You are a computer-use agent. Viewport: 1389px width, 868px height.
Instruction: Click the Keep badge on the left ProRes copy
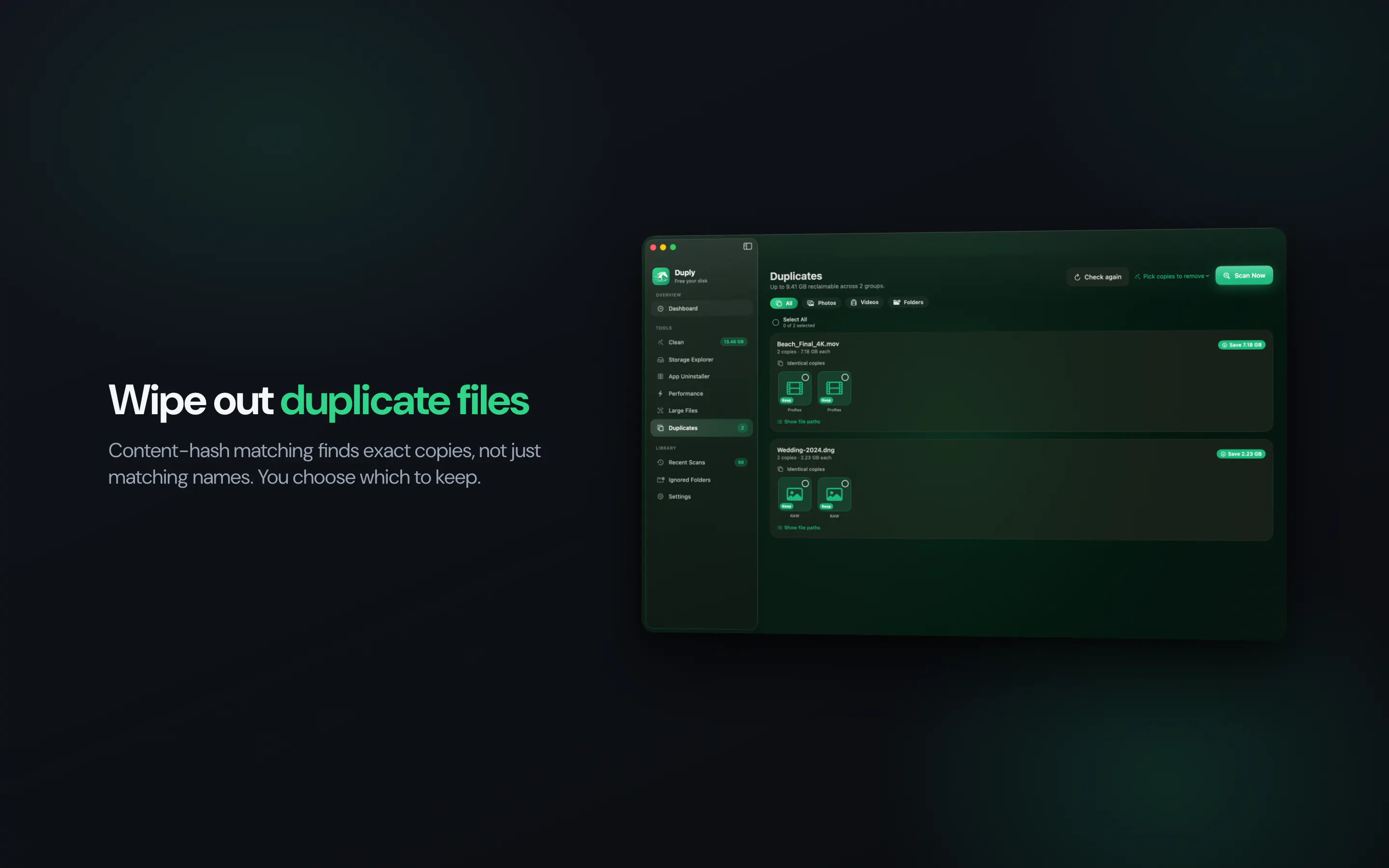pos(786,400)
